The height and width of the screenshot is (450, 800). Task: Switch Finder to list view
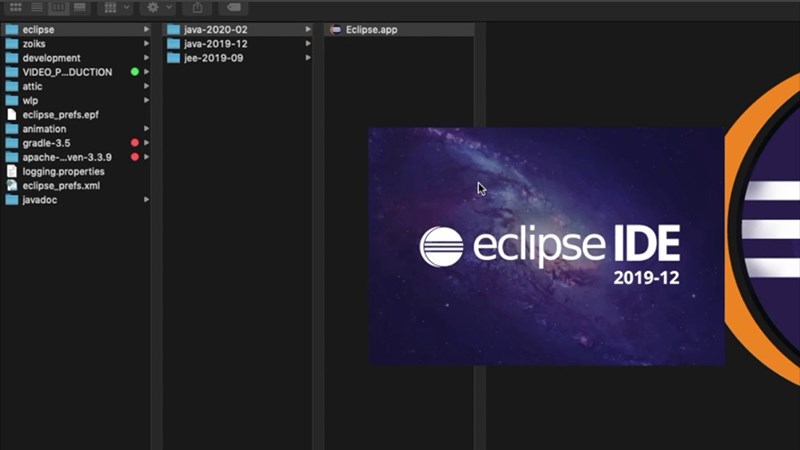coord(37,7)
